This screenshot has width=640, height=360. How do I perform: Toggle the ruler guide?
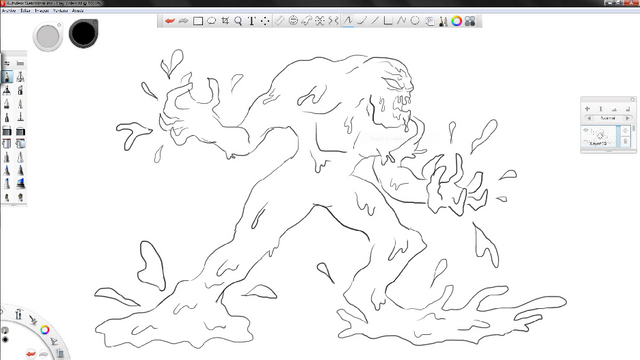point(280,21)
